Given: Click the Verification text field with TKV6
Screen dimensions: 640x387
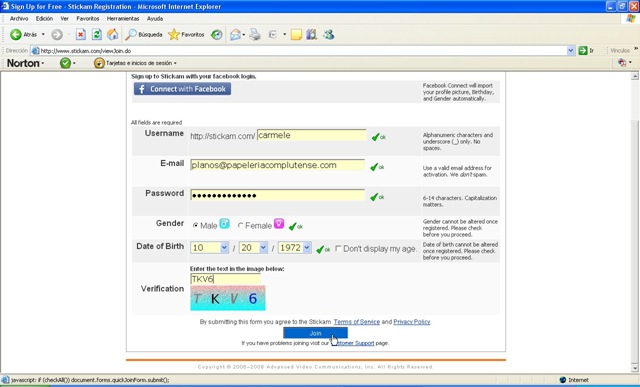Looking at the screenshot, I should 225,279.
